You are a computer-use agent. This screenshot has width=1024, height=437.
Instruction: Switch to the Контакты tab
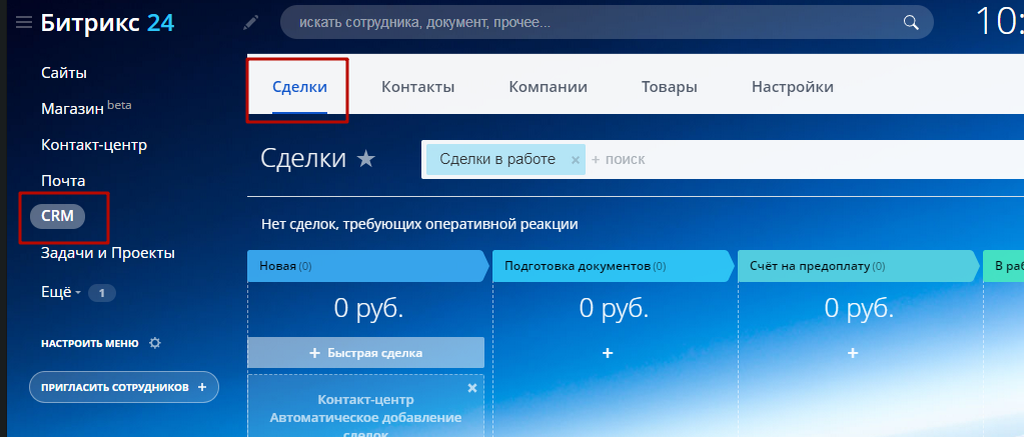click(418, 87)
